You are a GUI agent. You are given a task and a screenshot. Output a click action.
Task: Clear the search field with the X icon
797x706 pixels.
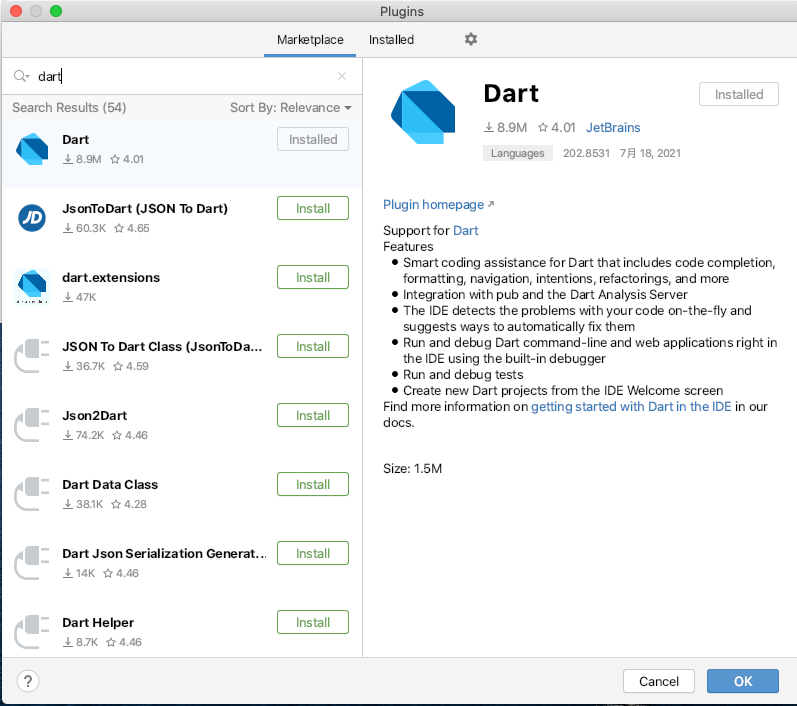[342, 76]
